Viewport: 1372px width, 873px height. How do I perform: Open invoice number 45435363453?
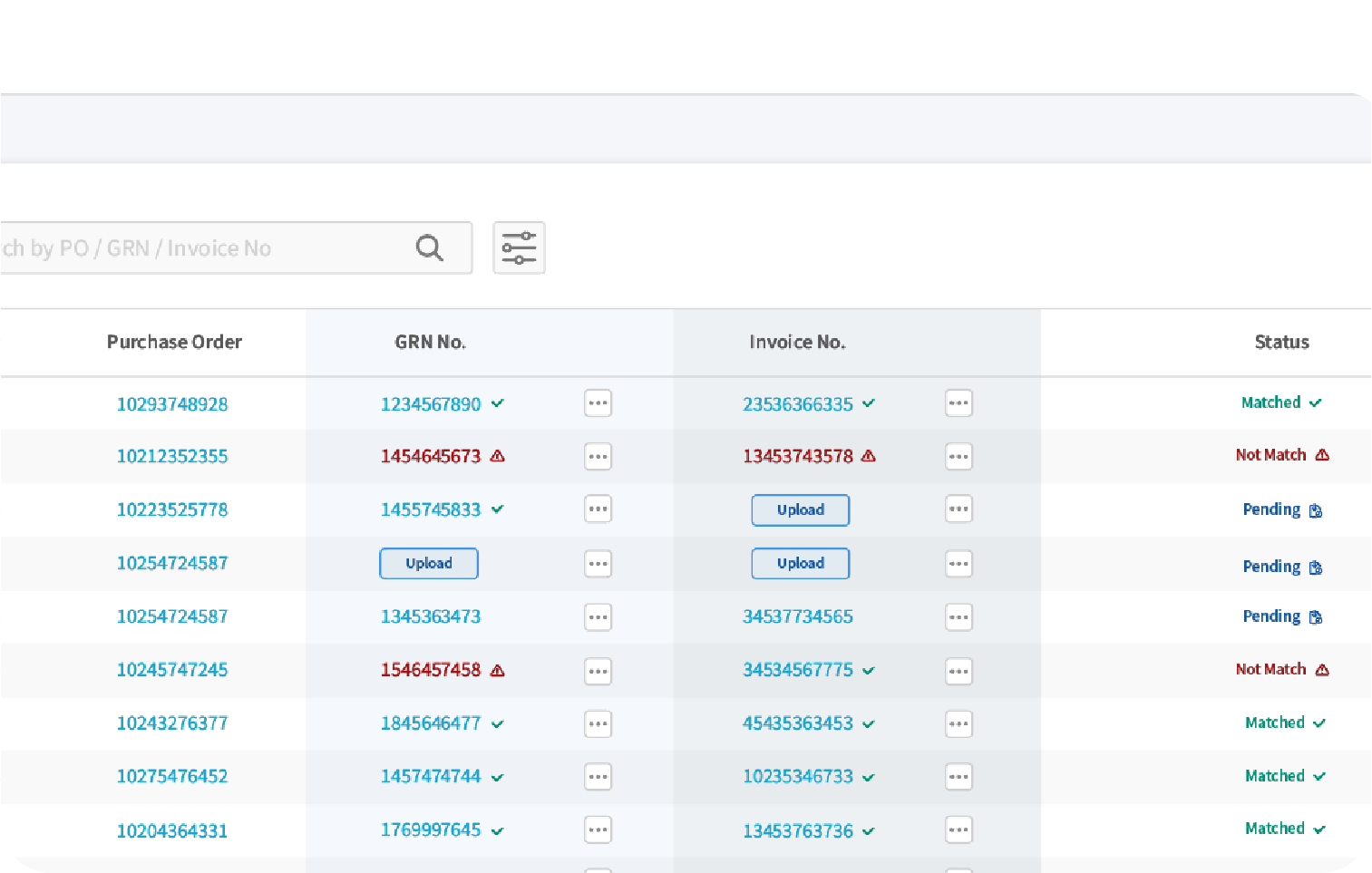tap(798, 723)
